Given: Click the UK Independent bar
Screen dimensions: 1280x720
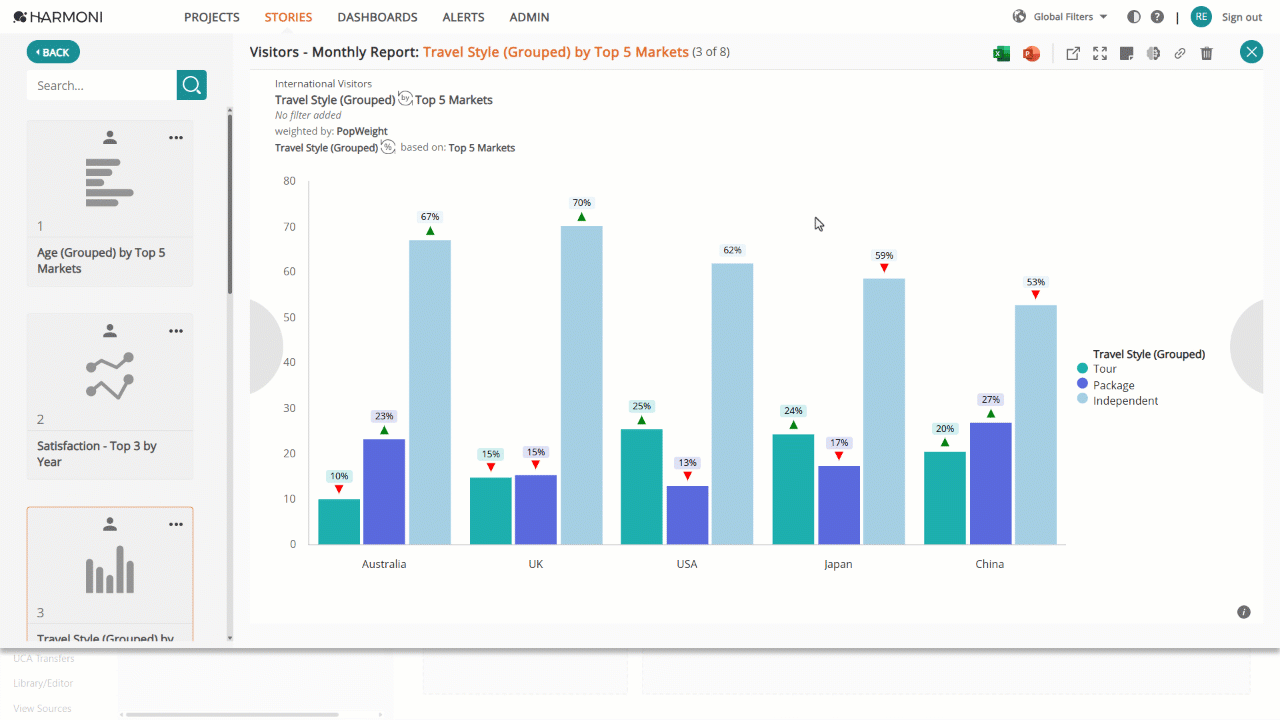Looking at the screenshot, I should pos(581,385).
